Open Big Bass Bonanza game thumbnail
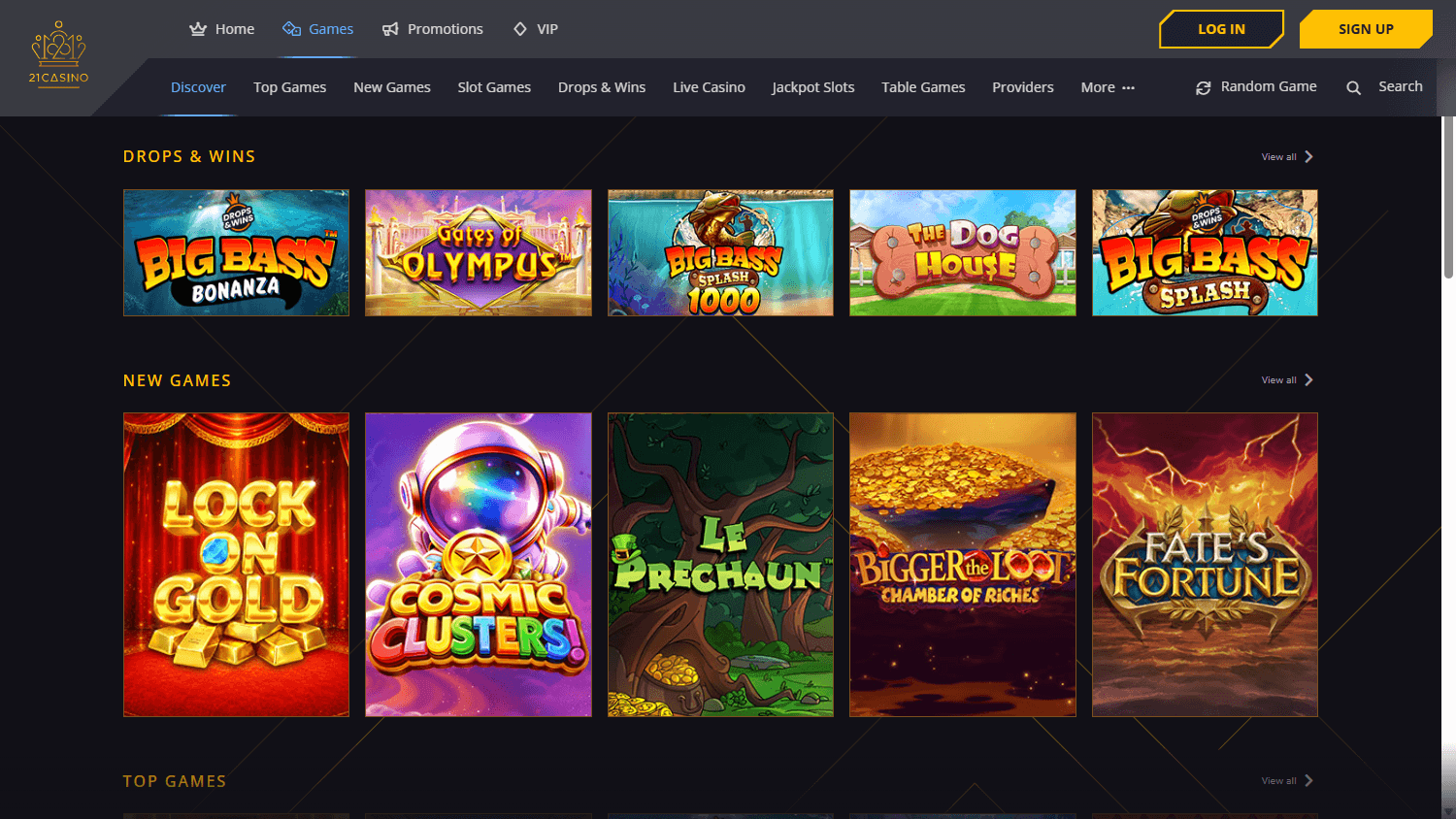This screenshot has width=1456, height=819. point(236,252)
